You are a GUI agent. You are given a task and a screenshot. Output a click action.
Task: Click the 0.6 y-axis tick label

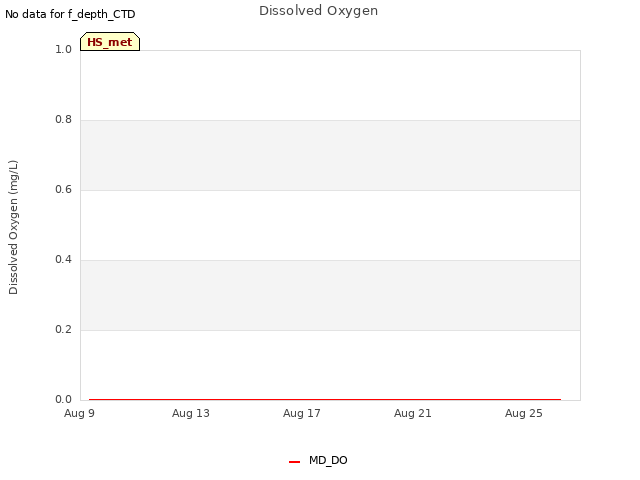tap(63, 189)
